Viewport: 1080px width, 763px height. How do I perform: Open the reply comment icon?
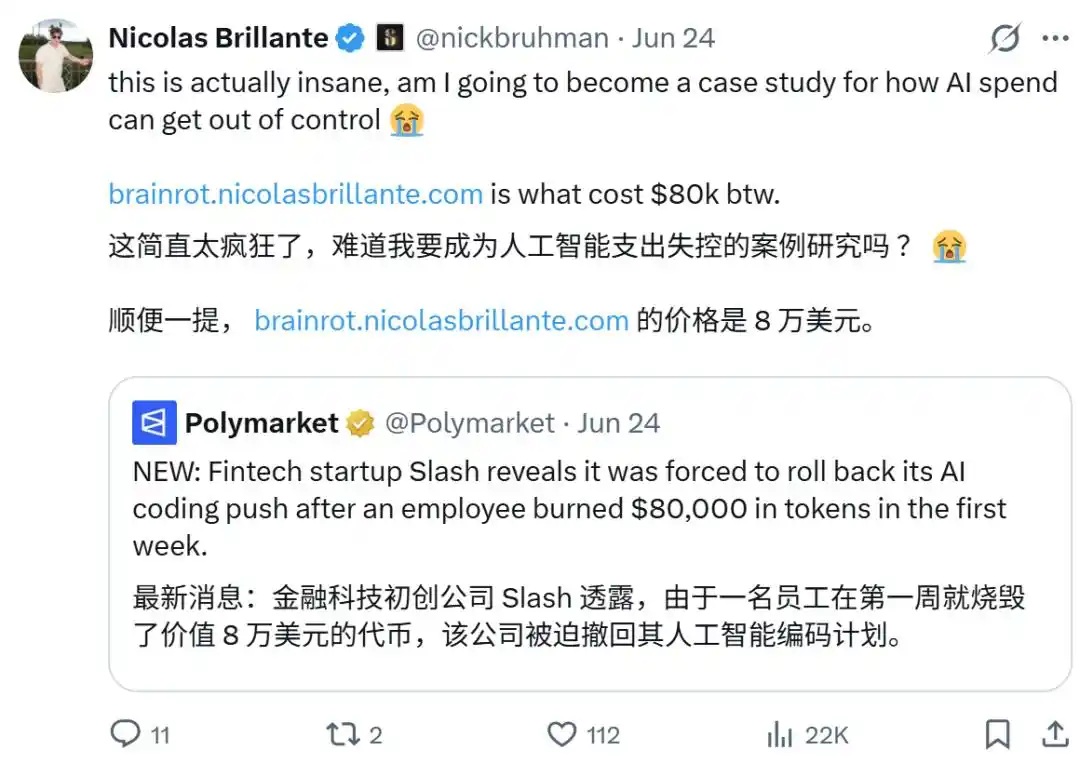(125, 734)
